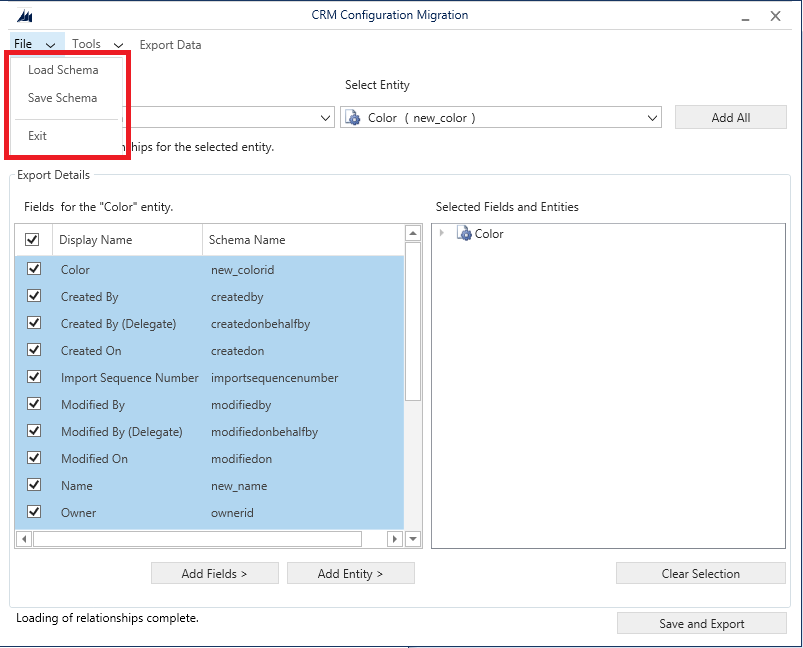This screenshot has height=648, width=803.
Task: Click the horizontal scrollbar left arrow
Action: pyautogui.click(x=24, y=539)
